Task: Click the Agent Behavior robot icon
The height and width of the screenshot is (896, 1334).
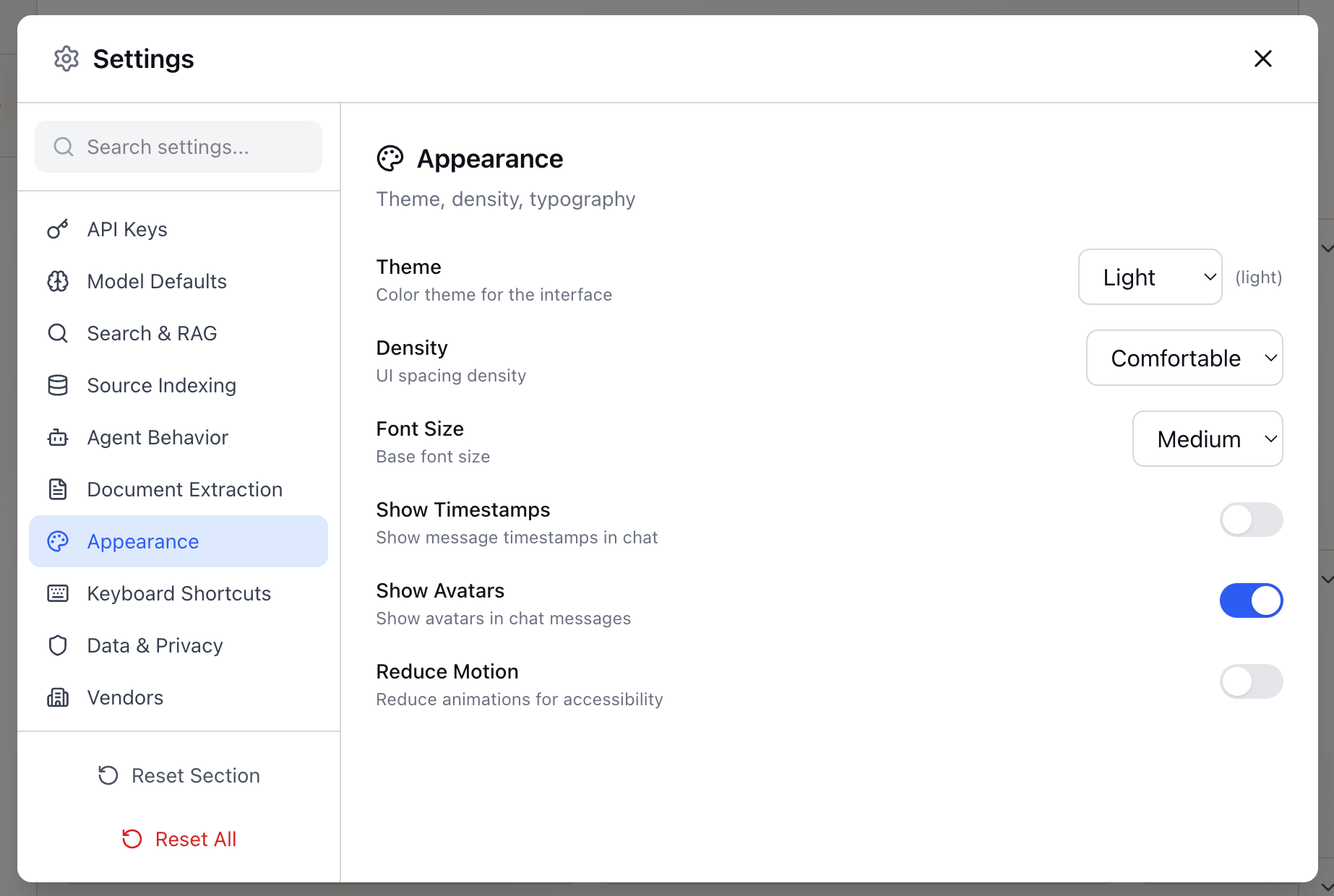Action: click(x=58, y=437)
